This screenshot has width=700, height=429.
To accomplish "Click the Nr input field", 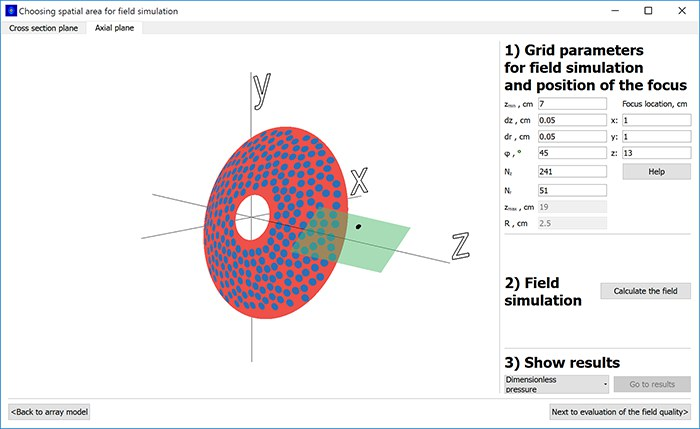I will pyautogui.click(x=572, y=190).
